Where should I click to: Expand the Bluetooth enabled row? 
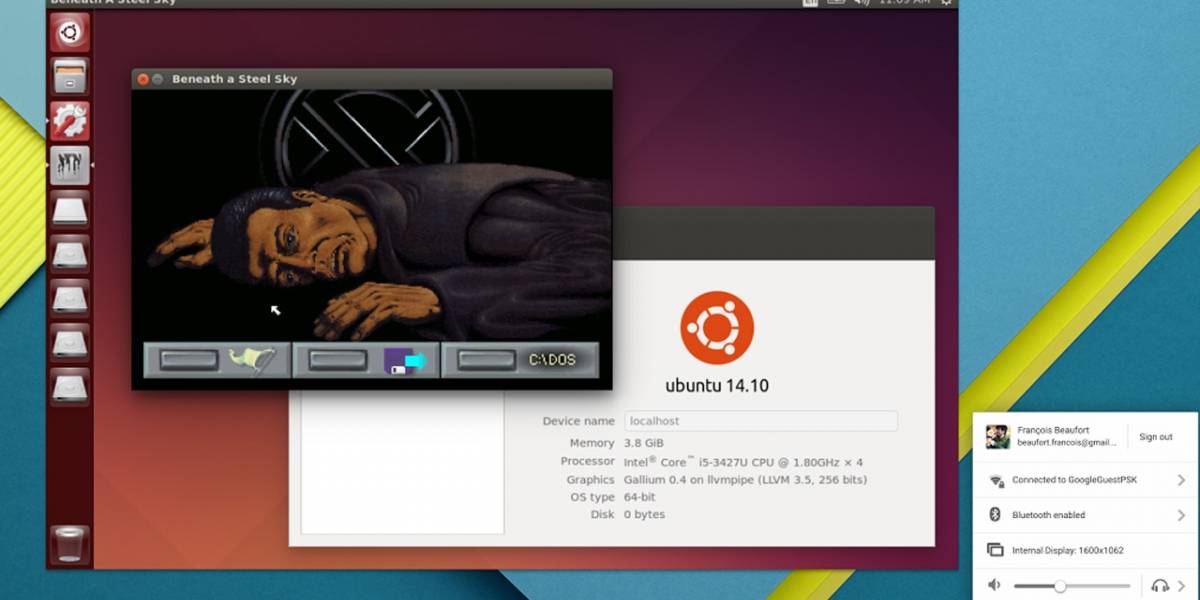tap(1085, 514)
